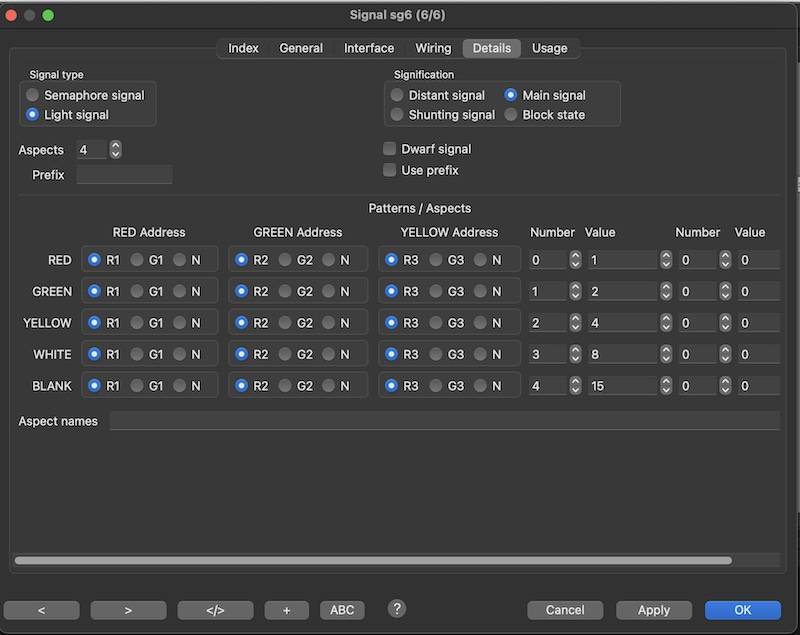Adjust BLANK row Value 15 stepper

click(x=666, y=386)
